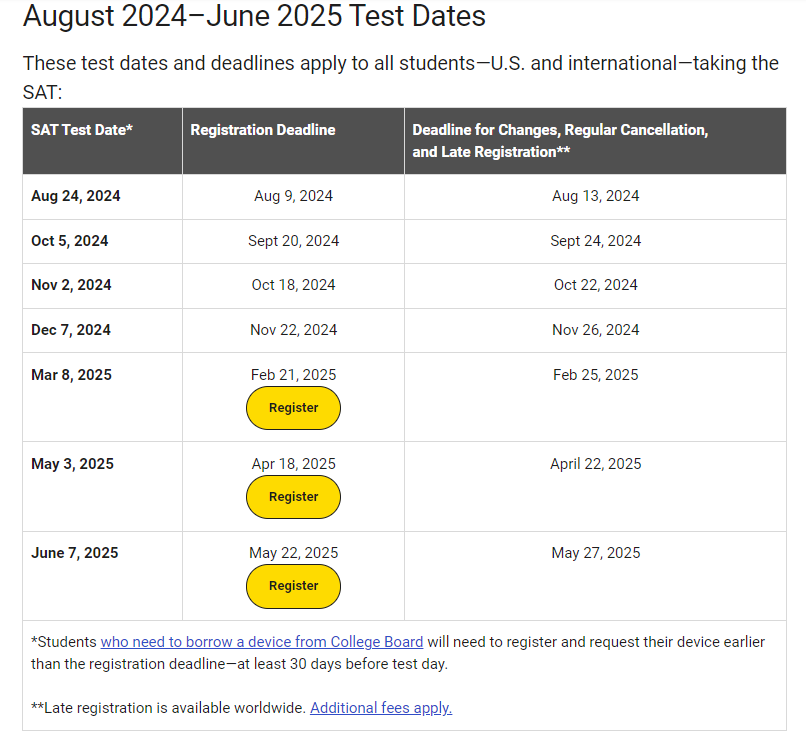Select the April 22, 2025 late registration date

595,464
